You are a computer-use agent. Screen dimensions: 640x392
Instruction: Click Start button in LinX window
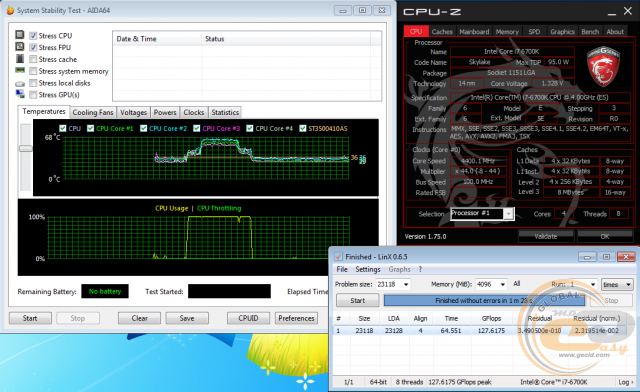pyautogui.click(x=358, y=301)
